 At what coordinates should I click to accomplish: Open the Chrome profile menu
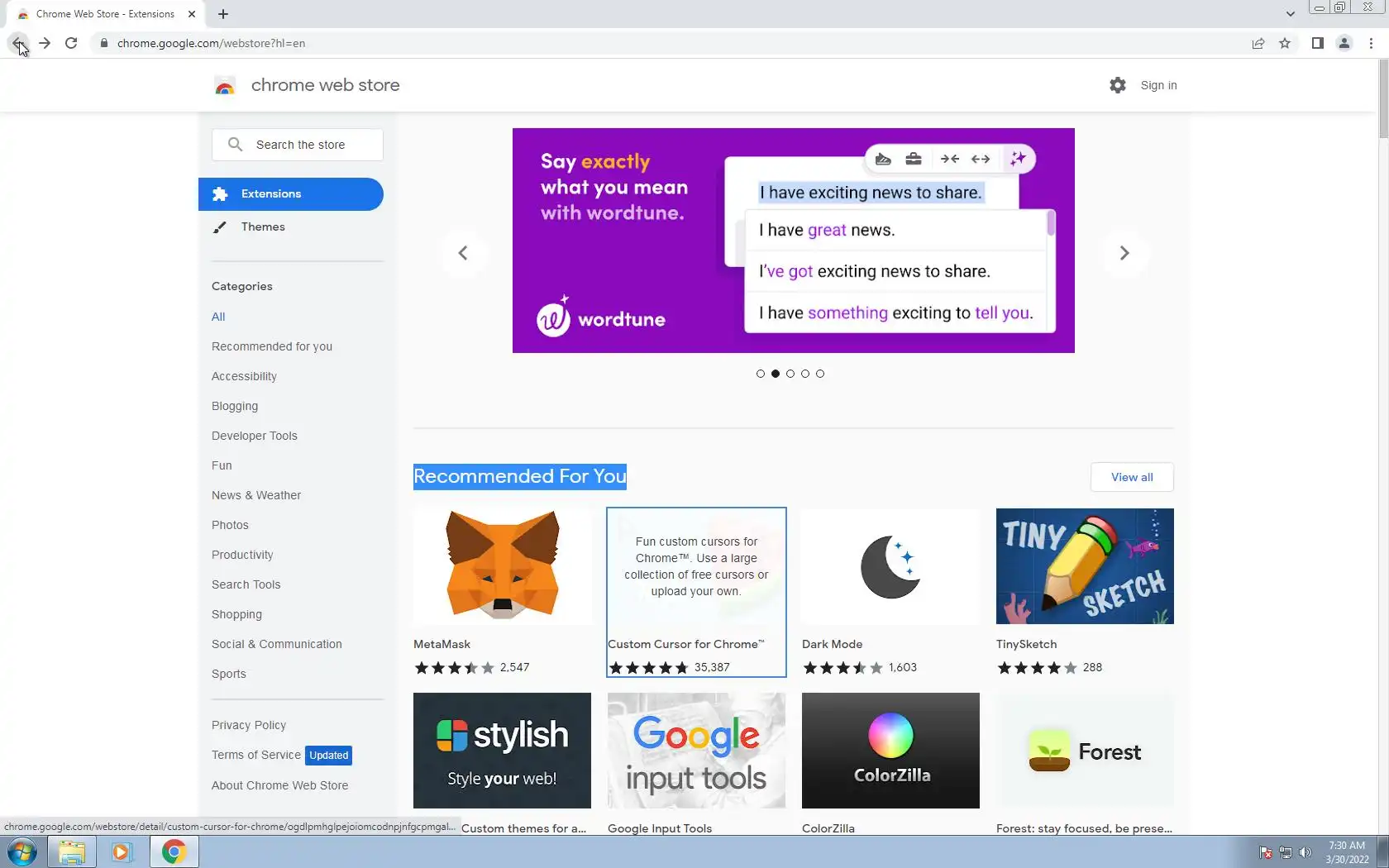(1344, 43)
